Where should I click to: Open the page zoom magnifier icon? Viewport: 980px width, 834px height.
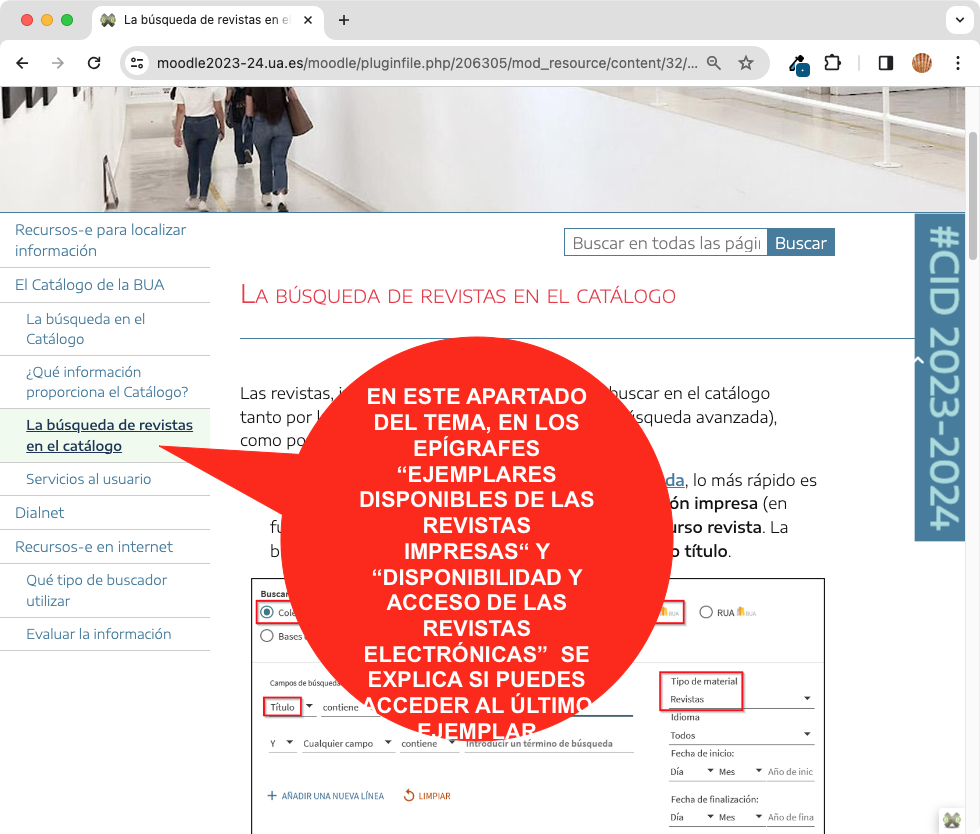714,63
